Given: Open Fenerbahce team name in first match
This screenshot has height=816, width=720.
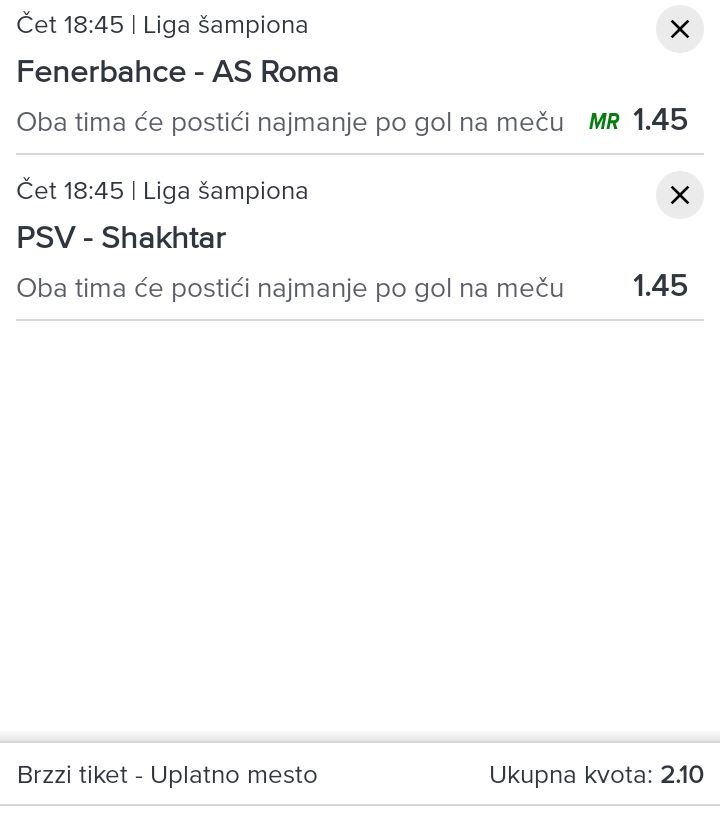Looking at the screenshot, I should point(101,71).
